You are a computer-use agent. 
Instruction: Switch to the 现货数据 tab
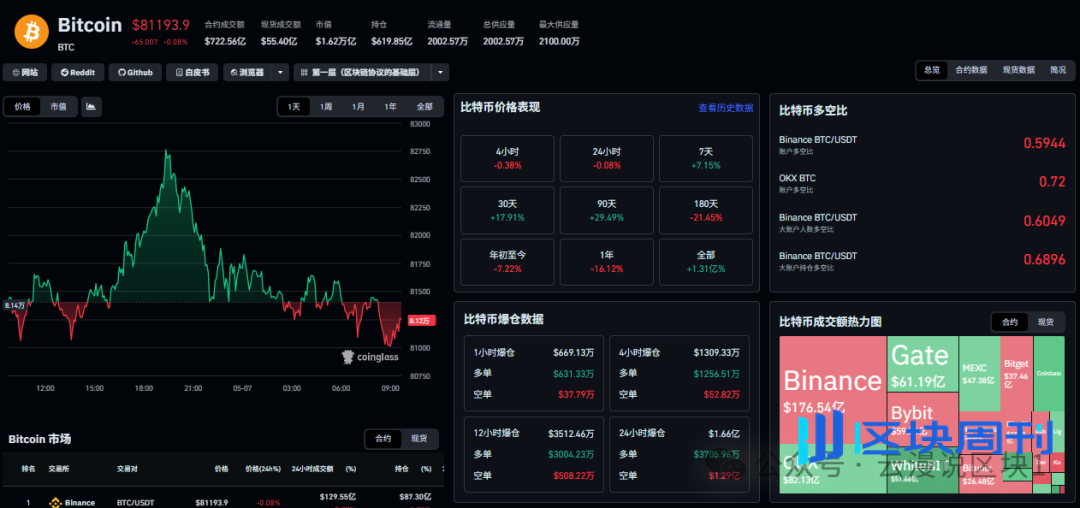[x=1019, y=70]
